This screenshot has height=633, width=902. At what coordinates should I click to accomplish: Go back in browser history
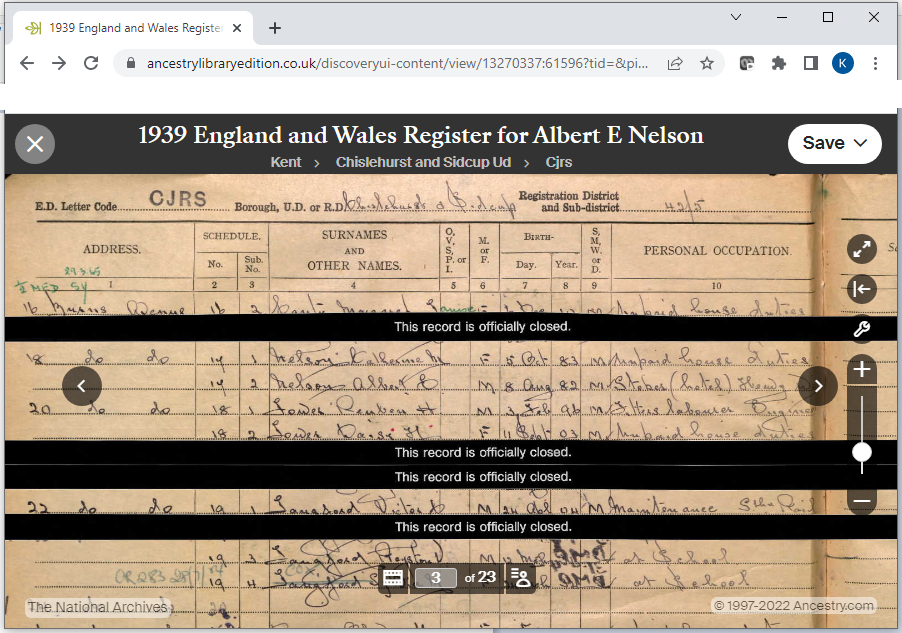(x=27, y=63)
